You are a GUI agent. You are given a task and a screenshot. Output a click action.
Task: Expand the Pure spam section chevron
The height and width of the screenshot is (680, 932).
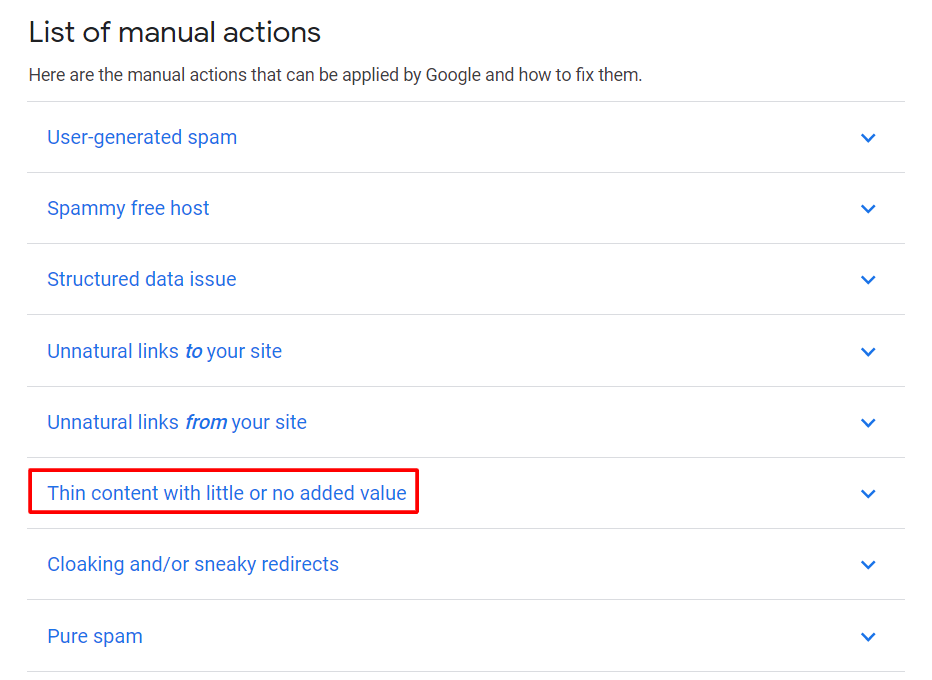click(868, 637)
